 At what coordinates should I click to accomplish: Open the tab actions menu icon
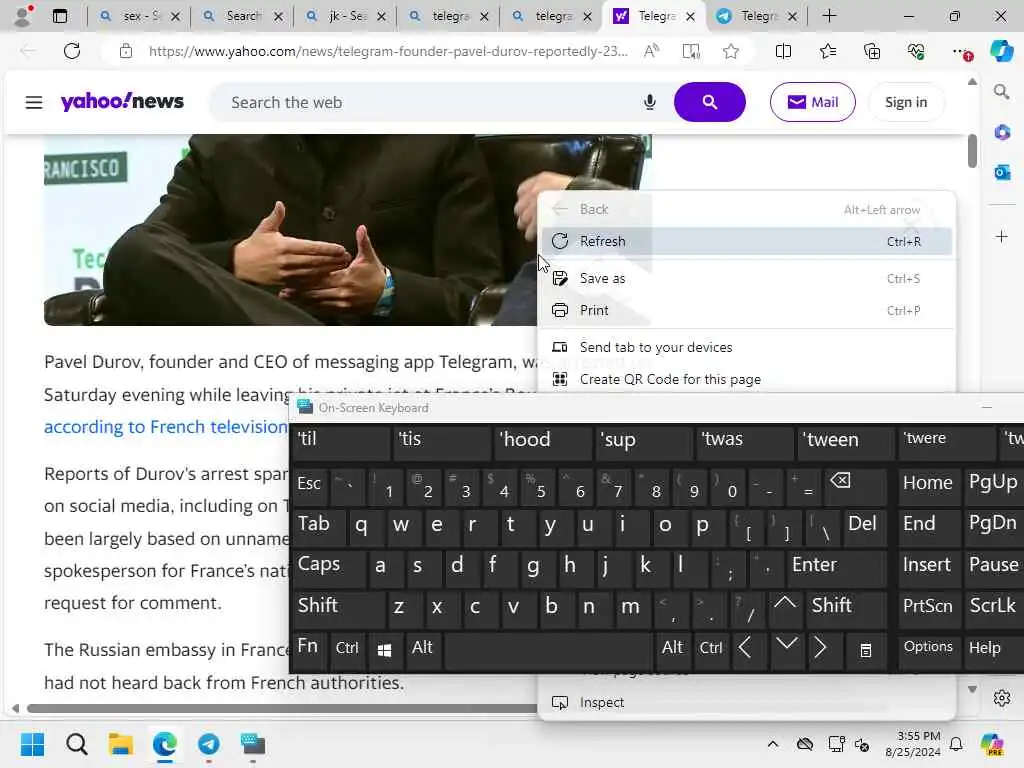(x=59, y=16)
